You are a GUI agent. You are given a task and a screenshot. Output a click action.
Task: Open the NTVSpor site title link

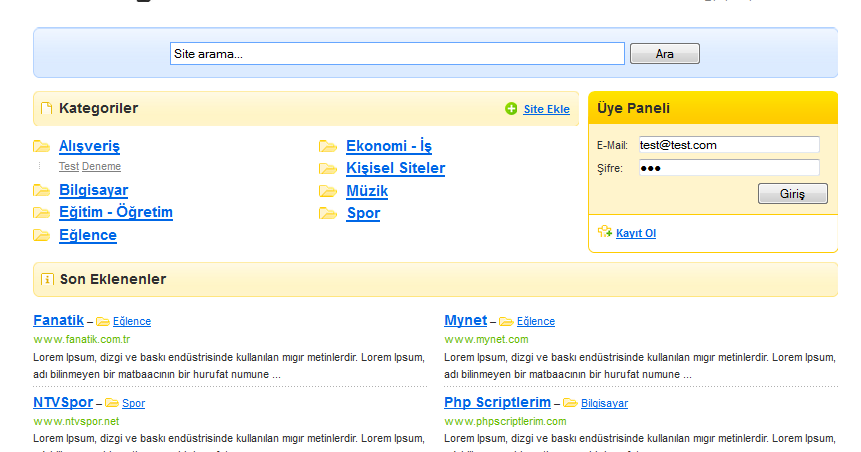point(63,402)
